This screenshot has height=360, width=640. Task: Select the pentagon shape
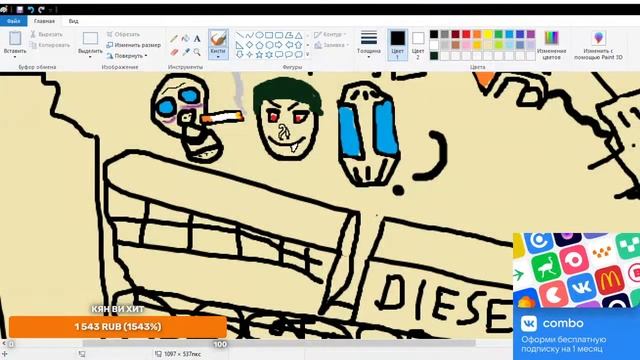click(260, 45)
